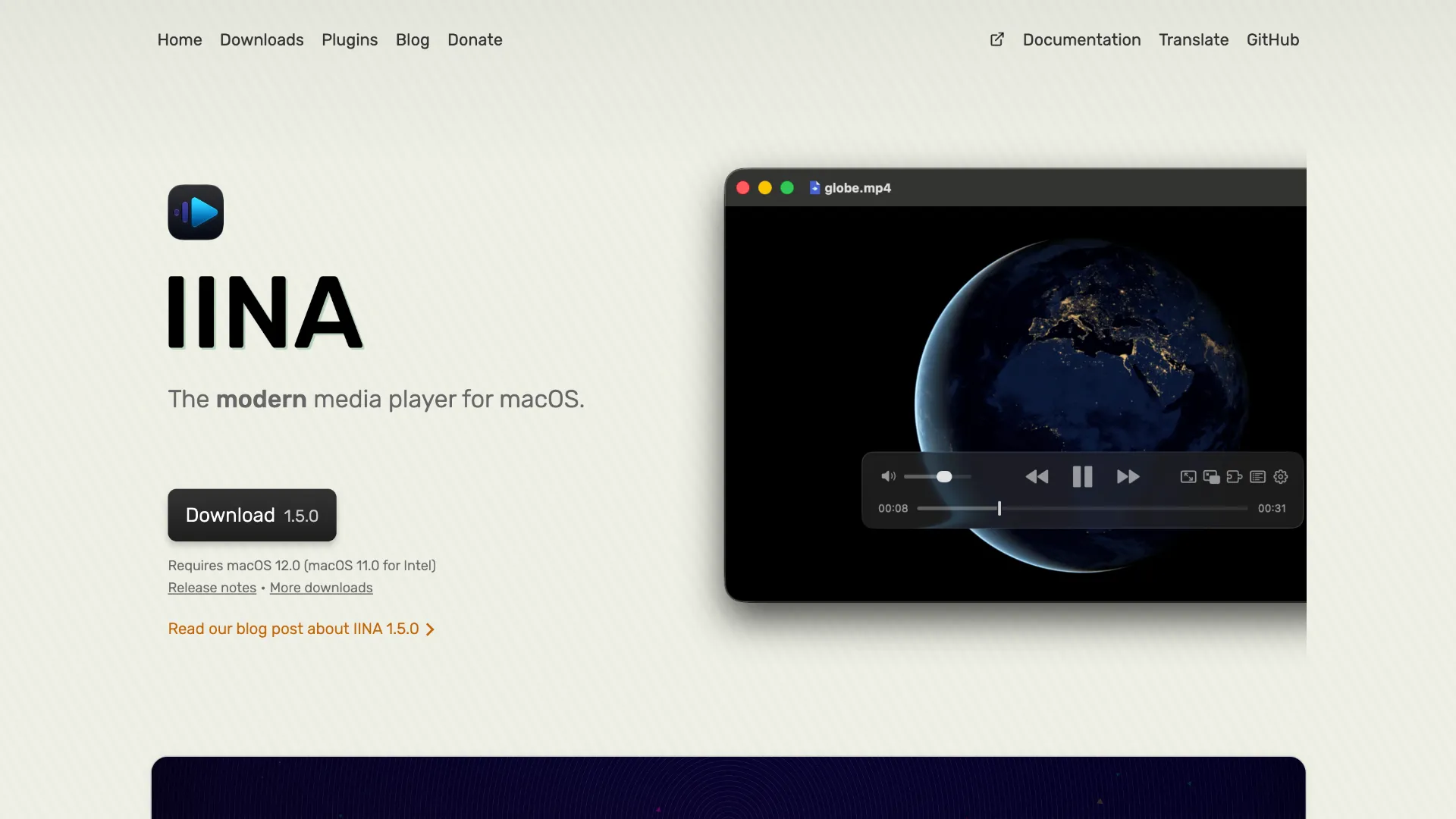Open the Blog nav item
Screen dimensions: 1456x819
[413, 39]
